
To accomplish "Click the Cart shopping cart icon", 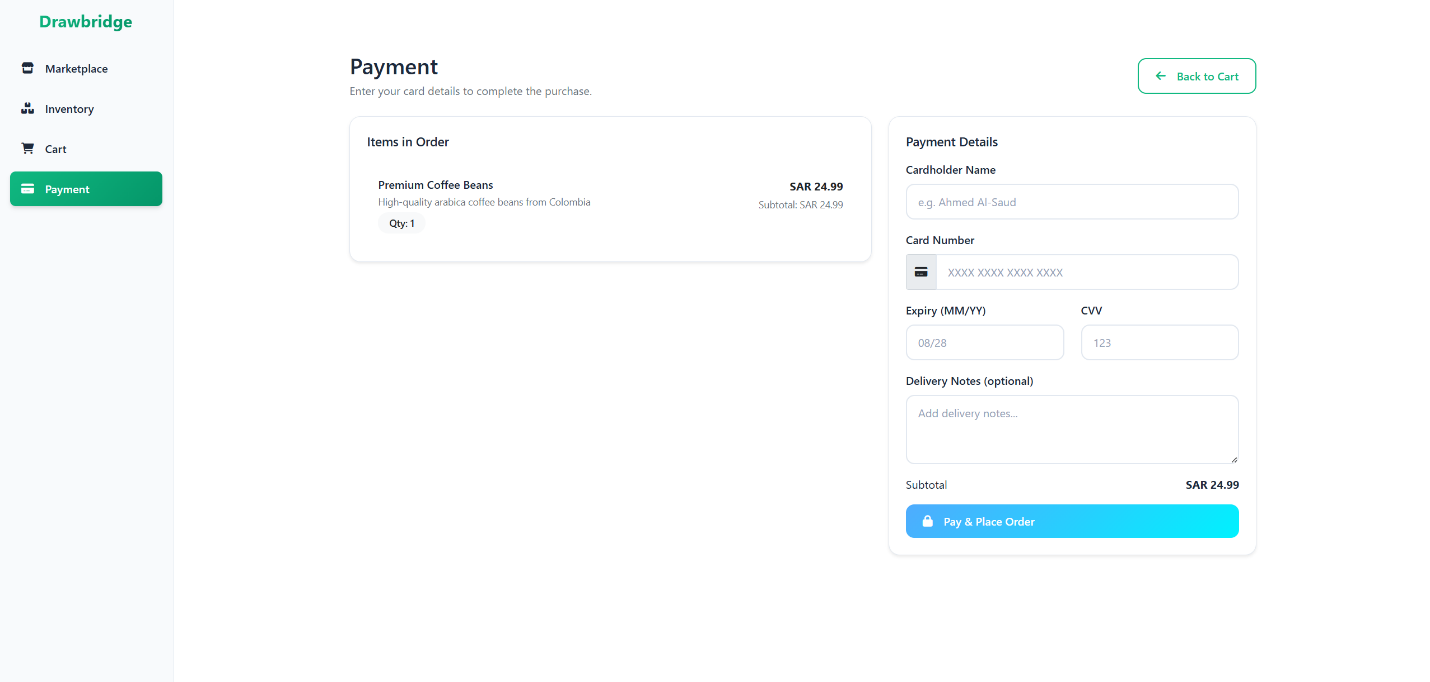I will (x=28, y=149).
